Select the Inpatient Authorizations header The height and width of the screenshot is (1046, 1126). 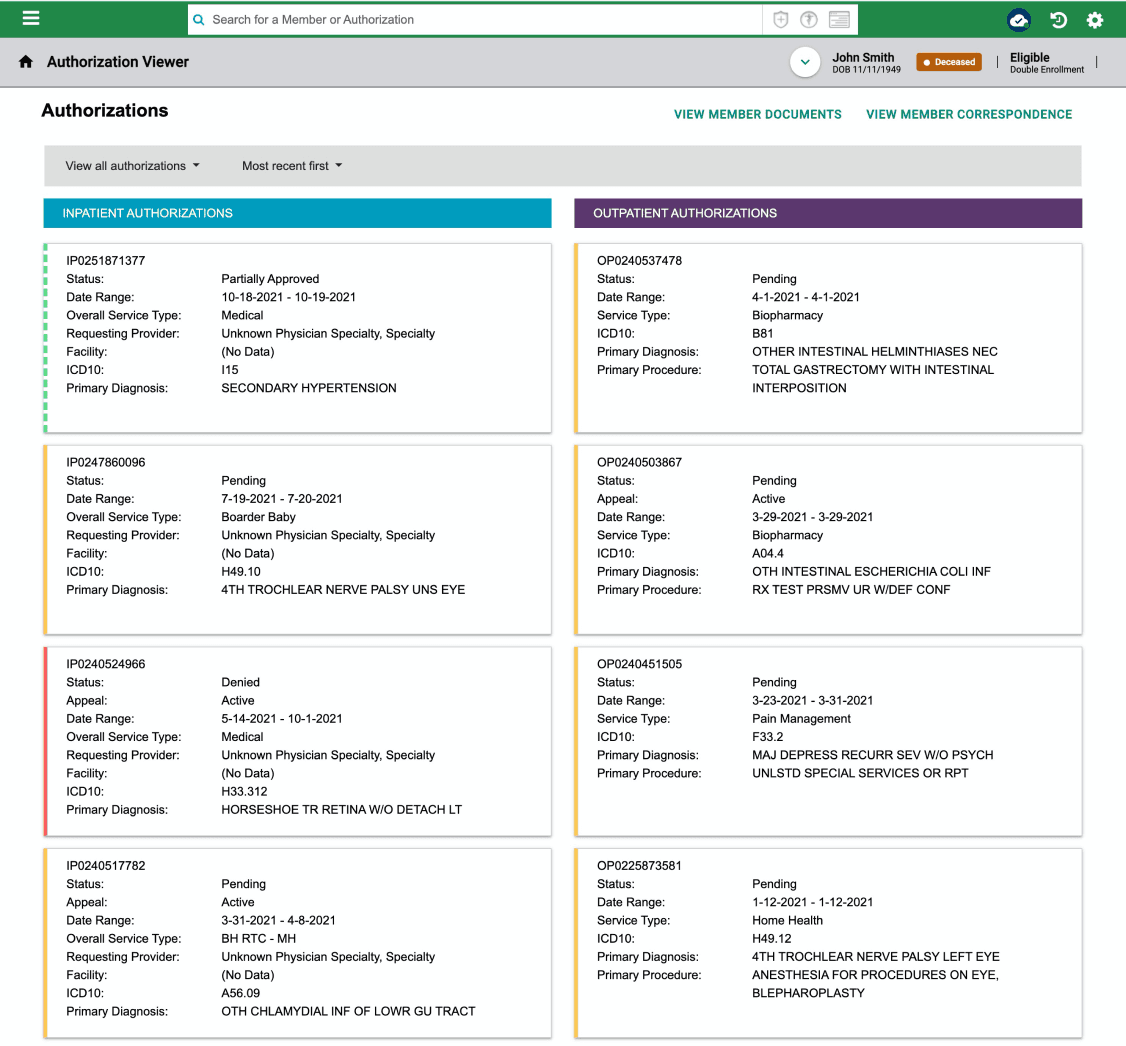(297, 213)
